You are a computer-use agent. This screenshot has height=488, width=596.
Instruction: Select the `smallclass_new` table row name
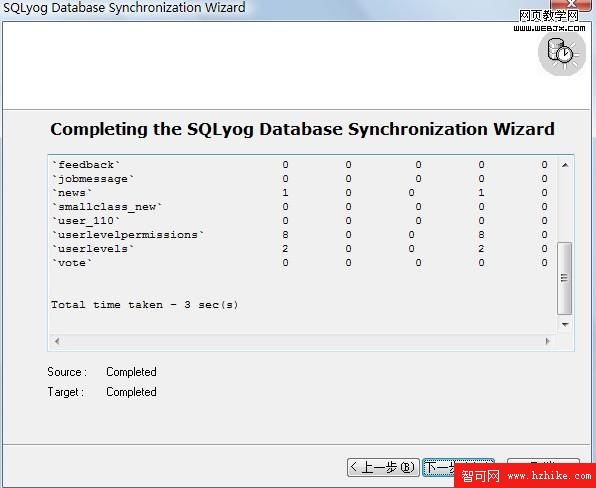(107, 207)
